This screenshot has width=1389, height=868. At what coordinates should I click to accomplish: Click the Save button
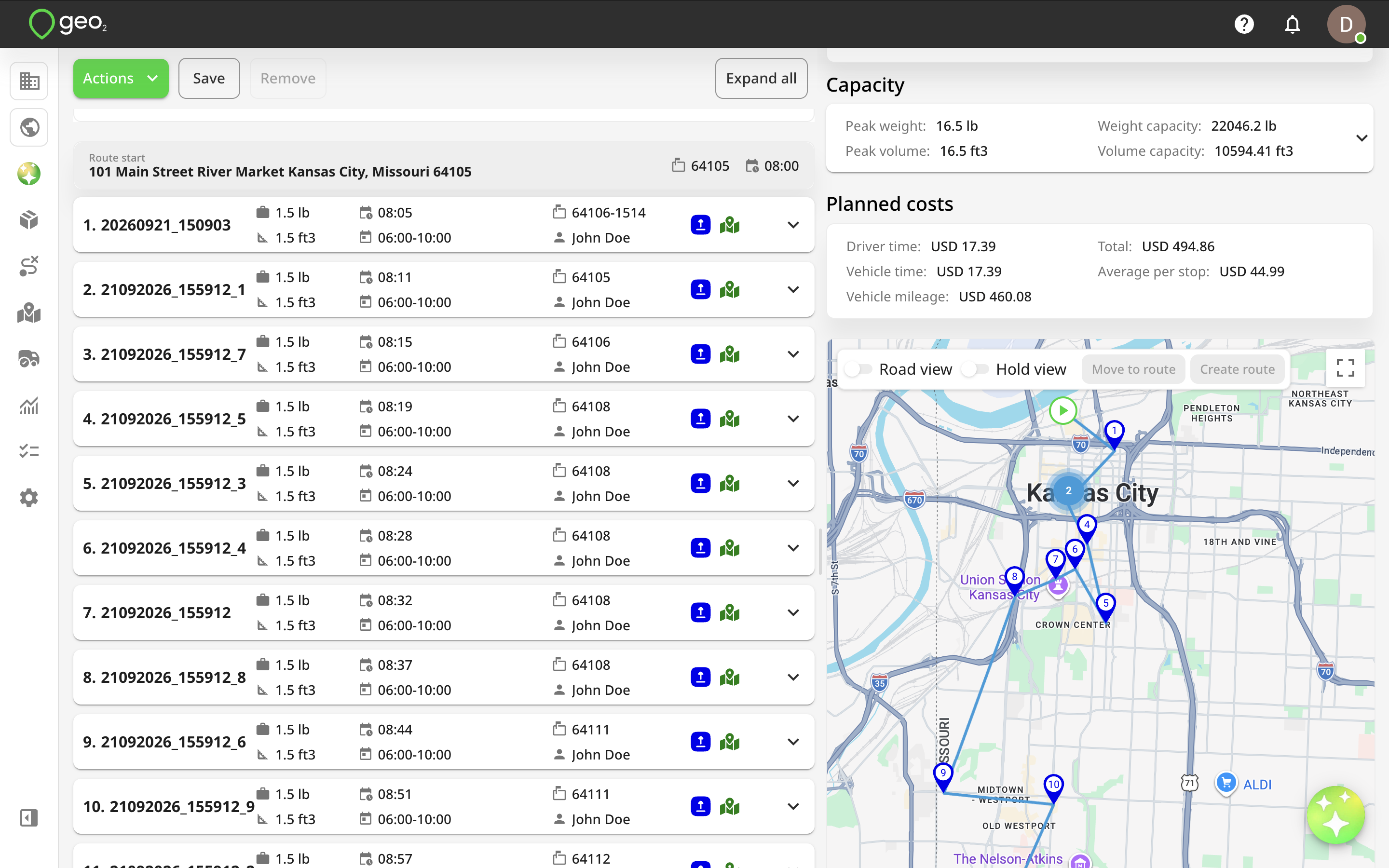point(209,78)
